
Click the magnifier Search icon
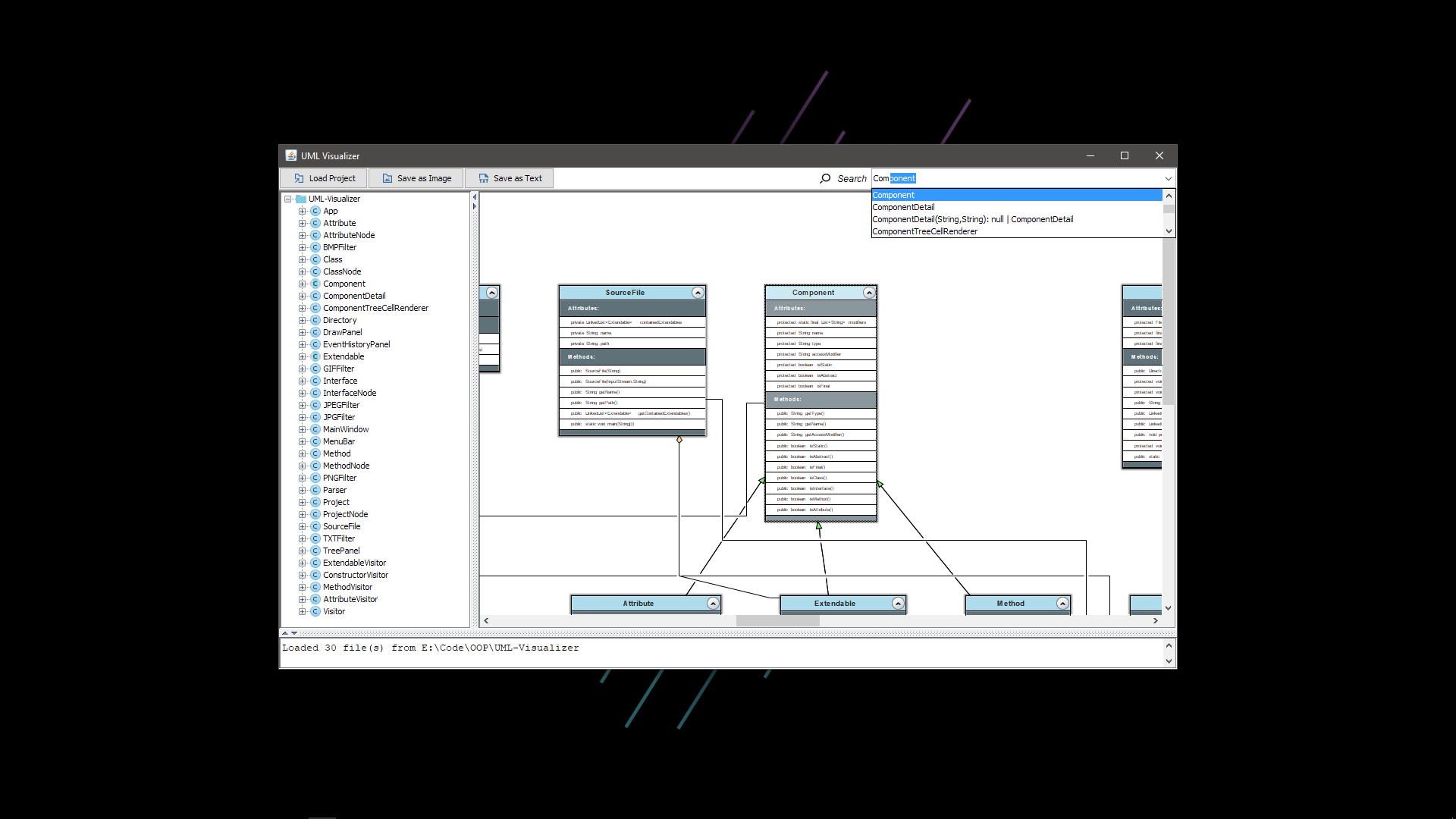(x=825, y=178)
